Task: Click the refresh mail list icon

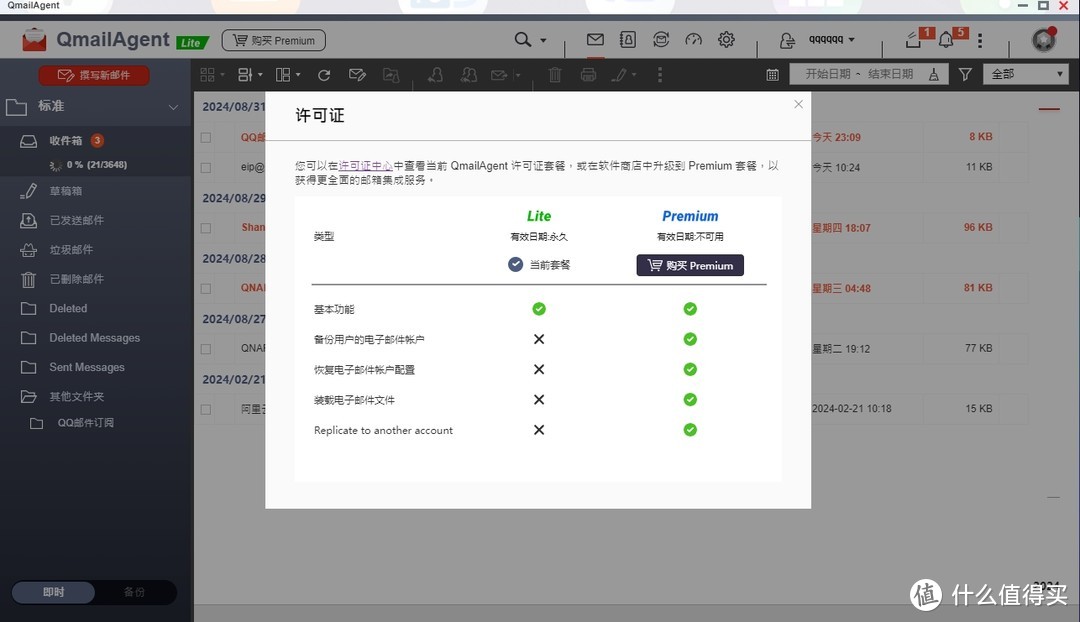Action: pyautogui.click(x=324, y=75)
